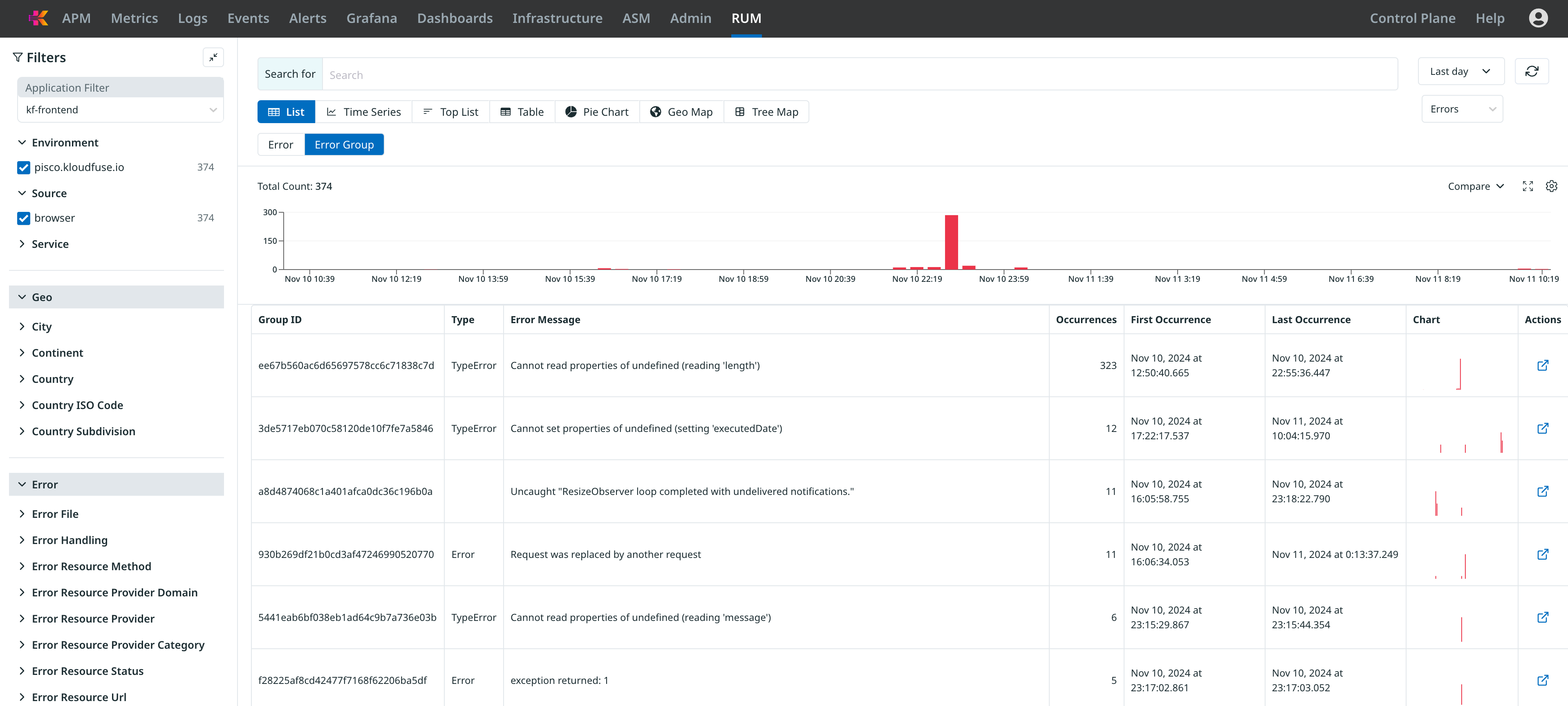
Task: Open user profile avatar icon
Action: point(1538,18)
